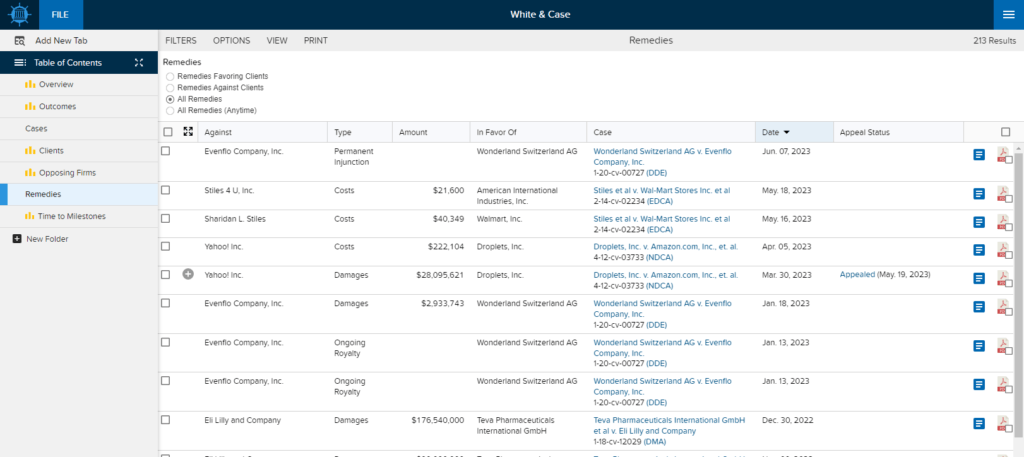The width and height of the screenshot is (1024, 457).
Task: Click the DDE court link in first row
Action: [656, 173]
